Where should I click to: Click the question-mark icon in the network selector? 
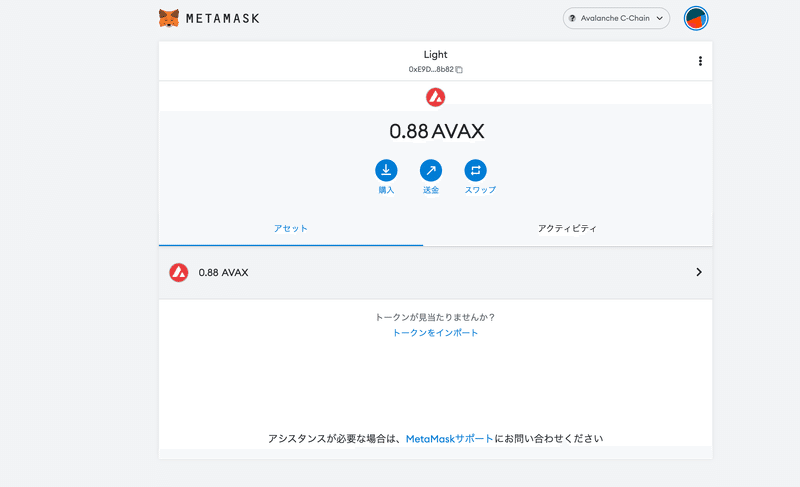(x=572, y=18)
